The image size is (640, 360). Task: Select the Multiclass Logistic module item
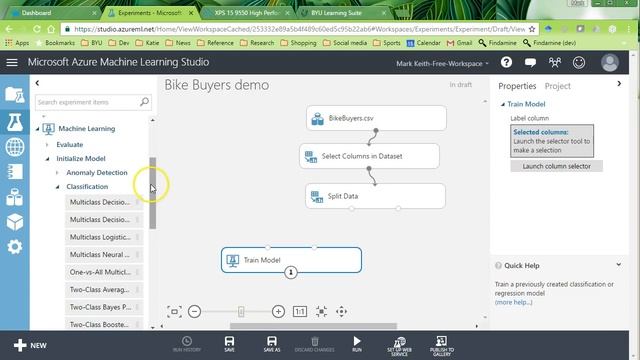tap(104, 237)
